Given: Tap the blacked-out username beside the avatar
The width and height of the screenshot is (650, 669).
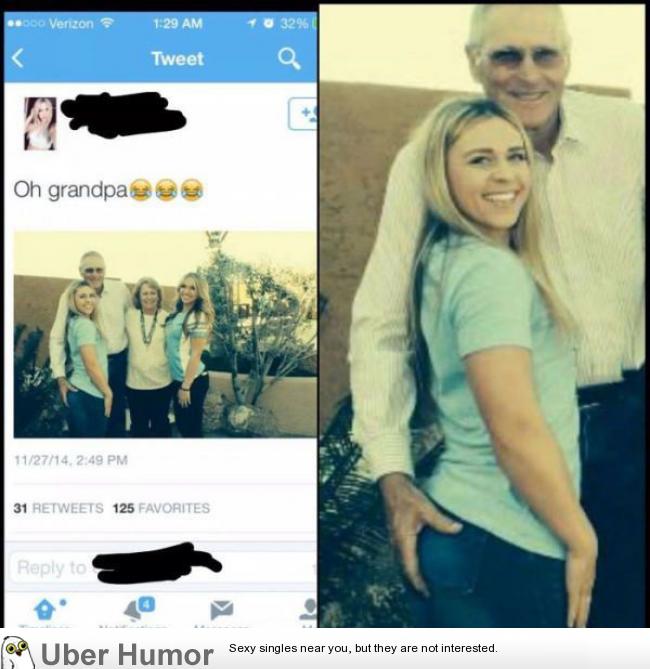Looking at the screenshot, I should pyautogui.click(x=123, y=114).
